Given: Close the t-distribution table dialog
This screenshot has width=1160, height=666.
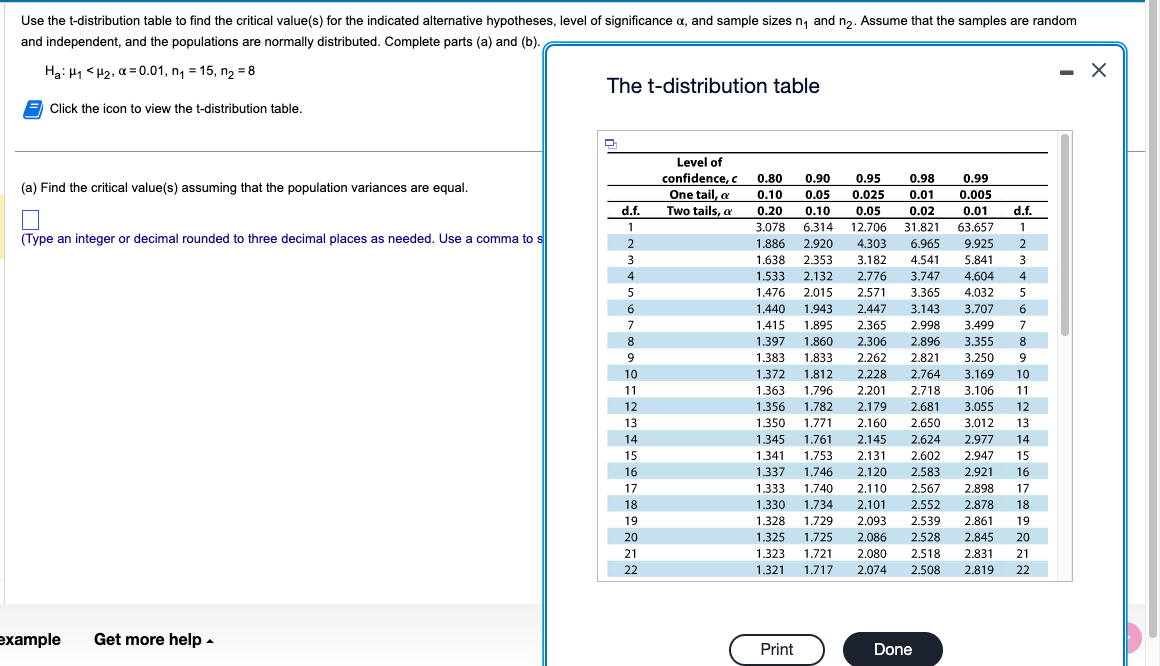Looking at the screenshot, I should tap(1099, 70).
